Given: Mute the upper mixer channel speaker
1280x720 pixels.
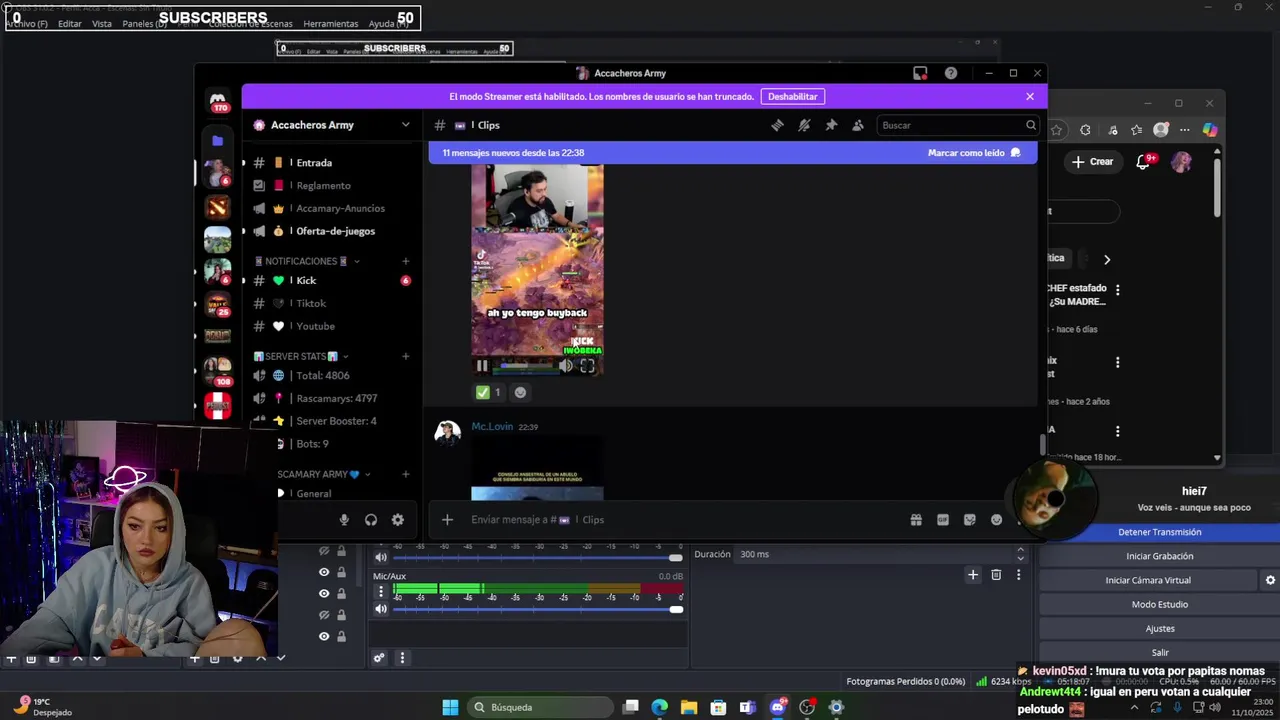Looking at the screenshot, I should pyautogui.click(x=381, y=558).
